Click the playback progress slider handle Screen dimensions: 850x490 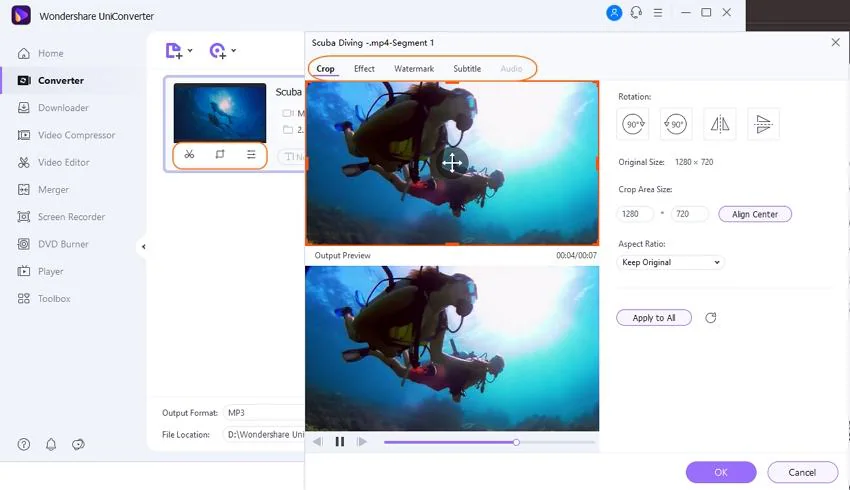pos(516,442)
